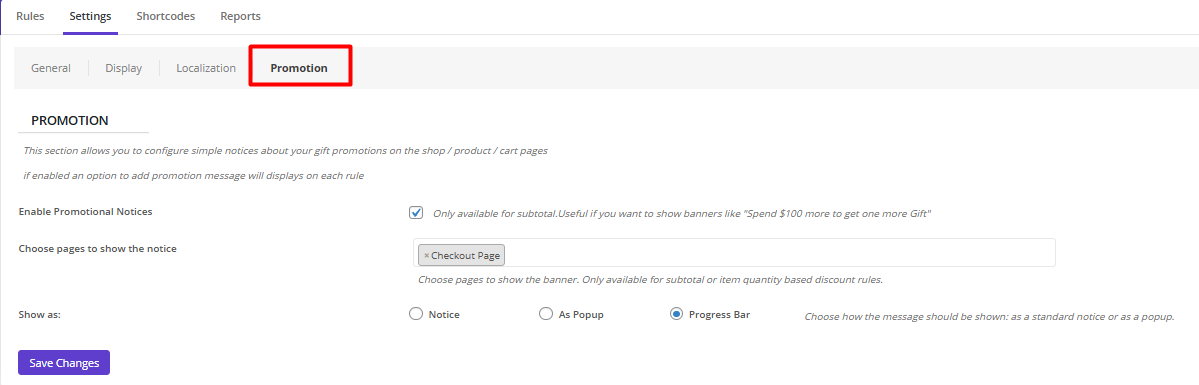Image resolution: width=1199 pixels, height=385 pixels.
Task: Switch to General settings sub-tab
Action: click(51, 68)
